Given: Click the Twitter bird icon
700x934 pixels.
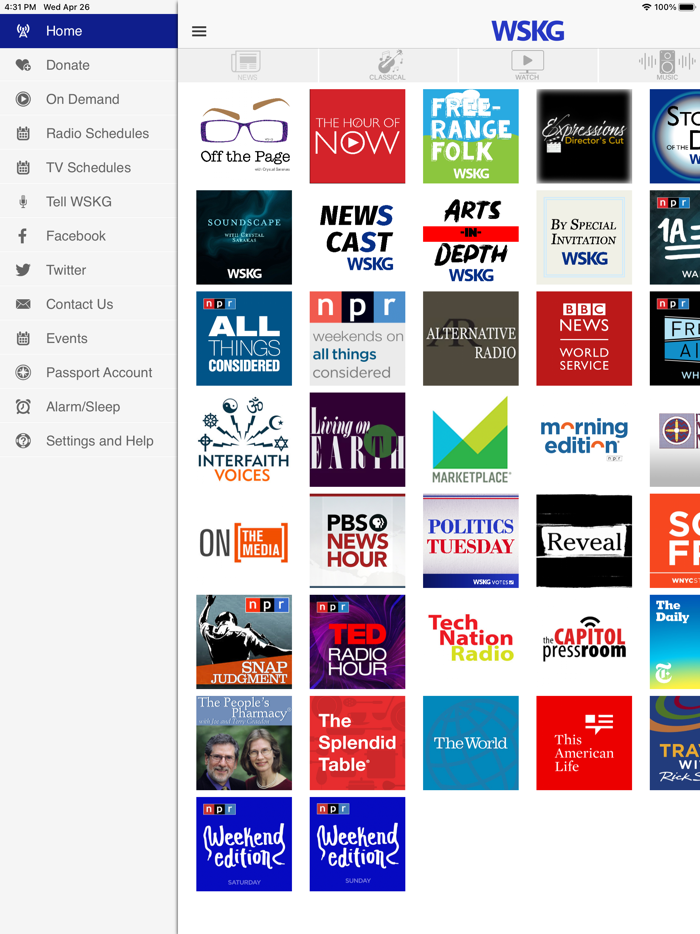Looking at the screenshot, I should (x=23, y=270).
